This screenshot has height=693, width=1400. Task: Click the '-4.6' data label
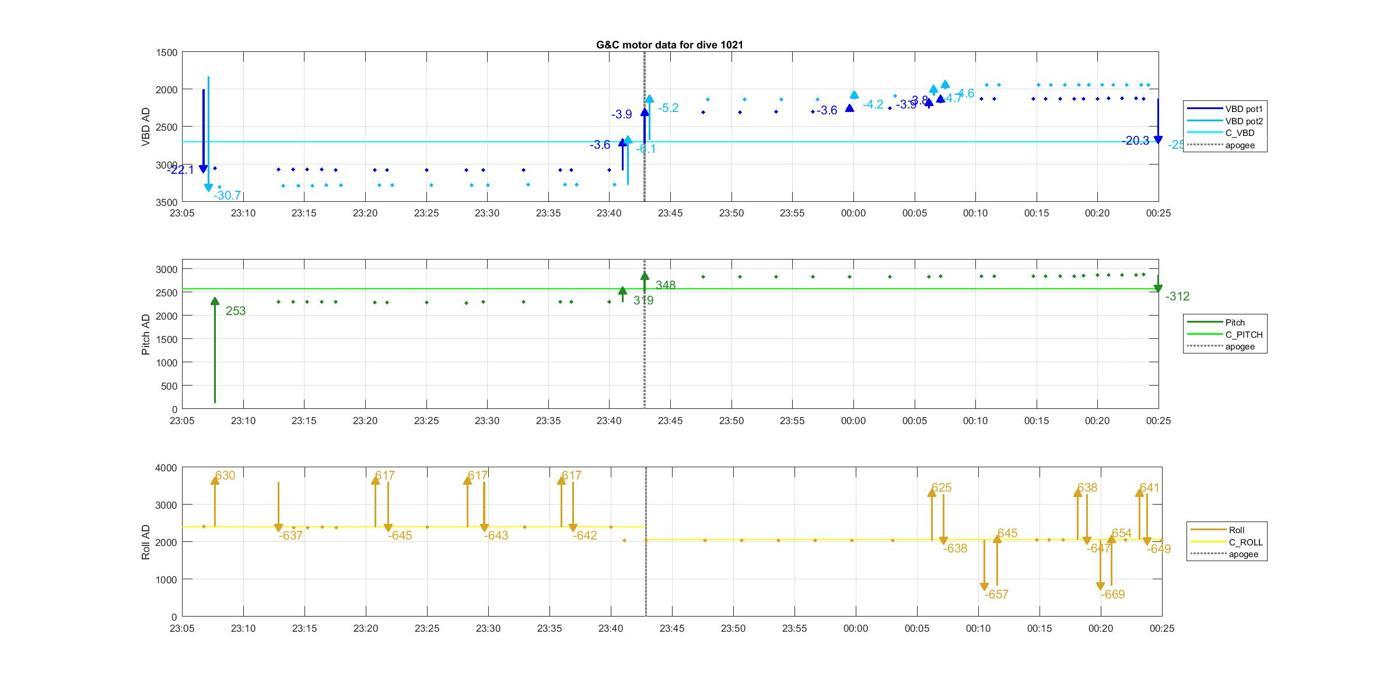[963, 94]
